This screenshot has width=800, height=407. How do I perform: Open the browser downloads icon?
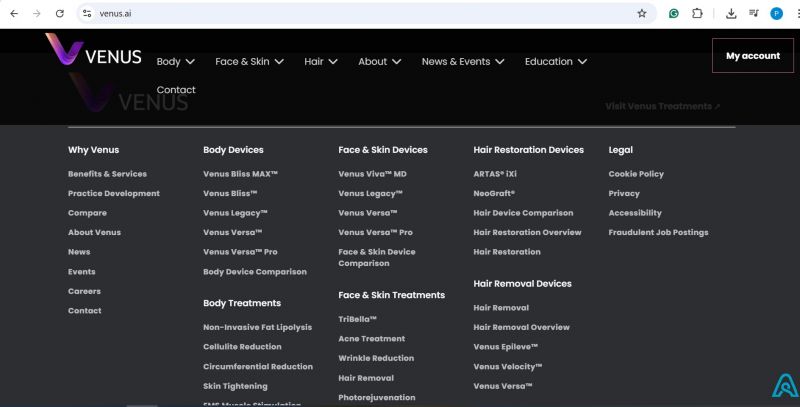pyautogui.click(x=731, y=14)
